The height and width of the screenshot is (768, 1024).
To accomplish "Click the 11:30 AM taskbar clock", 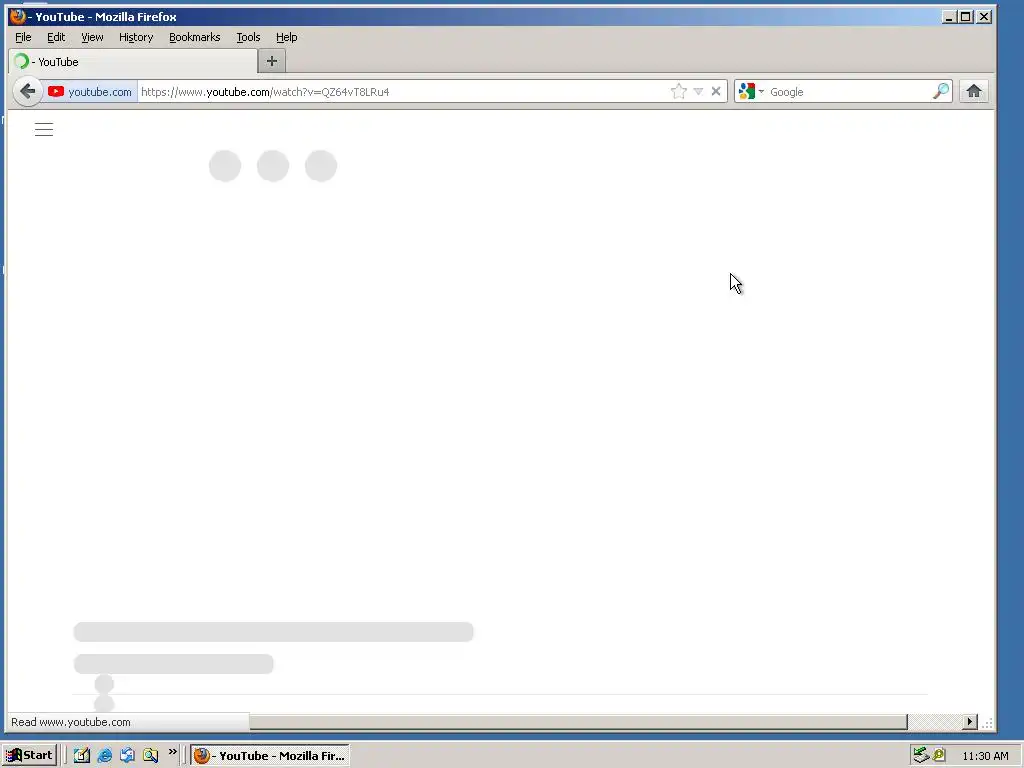I will (x=985, y=756).
